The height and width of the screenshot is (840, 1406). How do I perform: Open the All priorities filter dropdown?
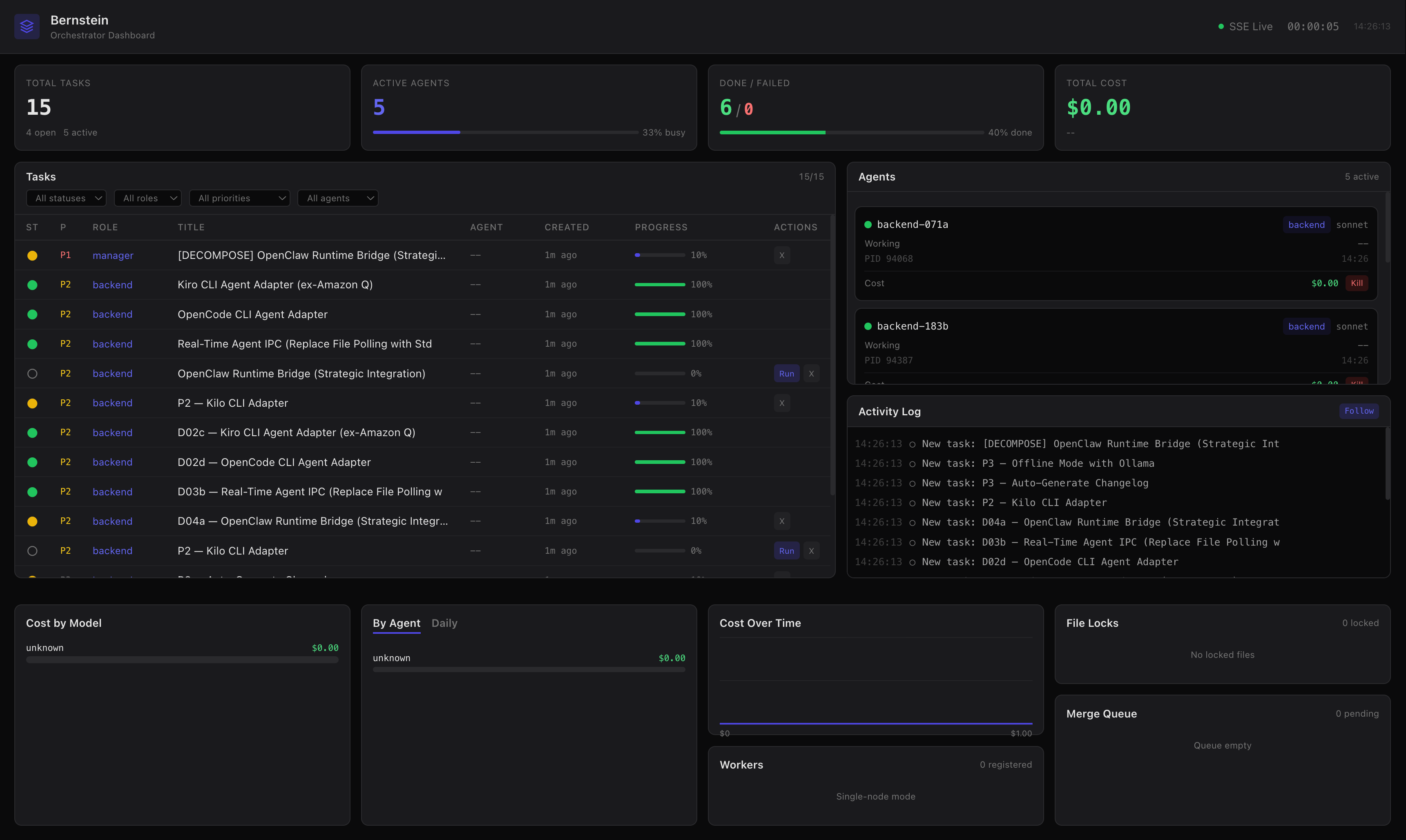point(239,198)
